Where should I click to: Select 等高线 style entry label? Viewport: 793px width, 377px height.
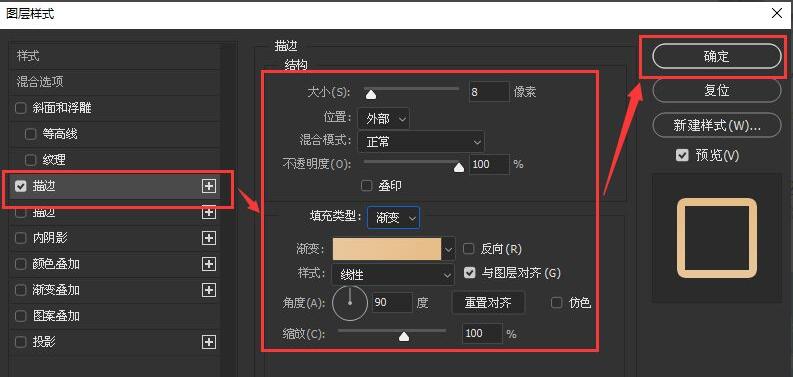(60, 134)
